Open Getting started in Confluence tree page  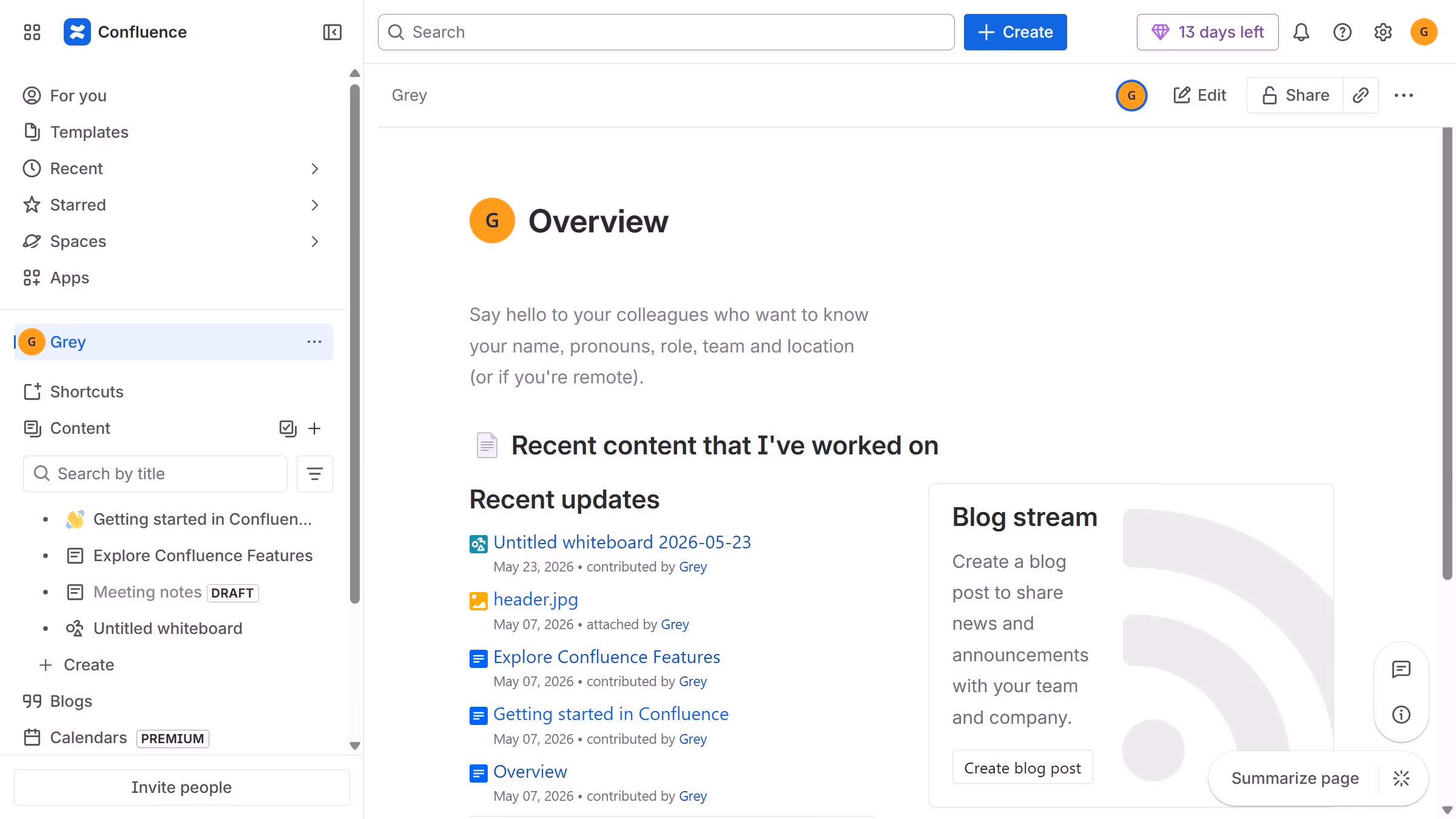point(202,519)
